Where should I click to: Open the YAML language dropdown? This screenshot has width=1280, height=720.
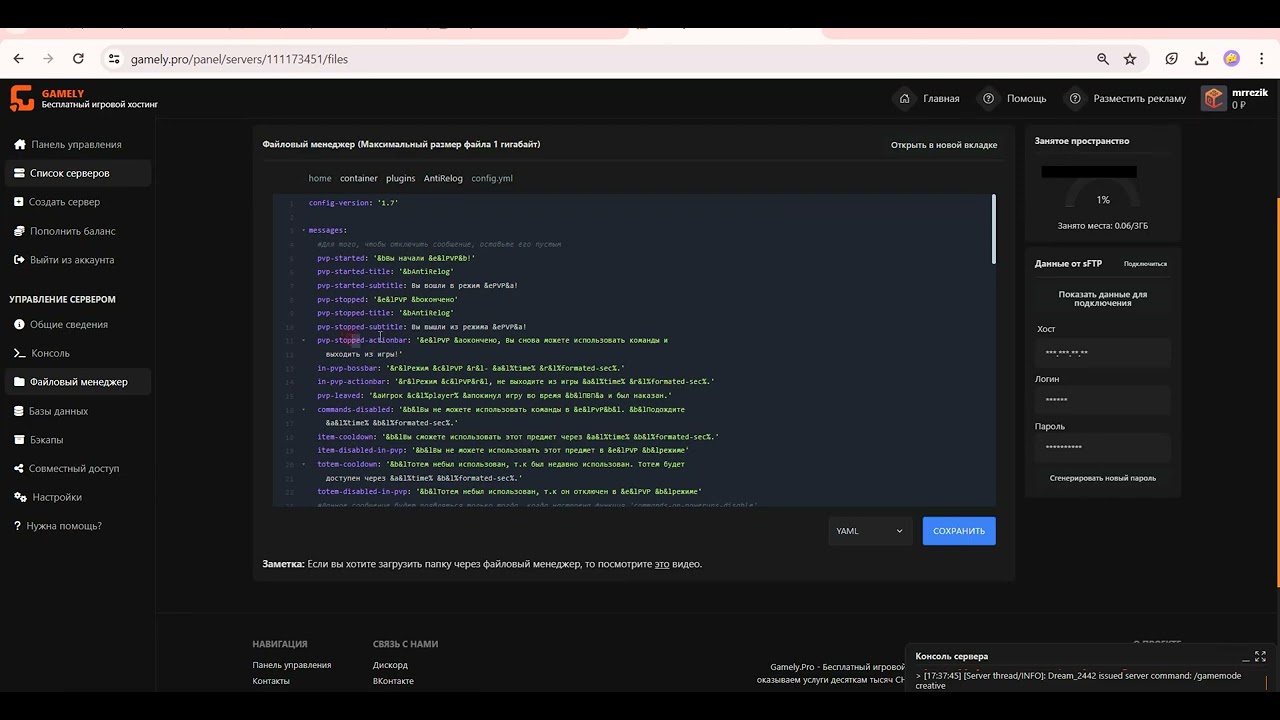point(868,531)
